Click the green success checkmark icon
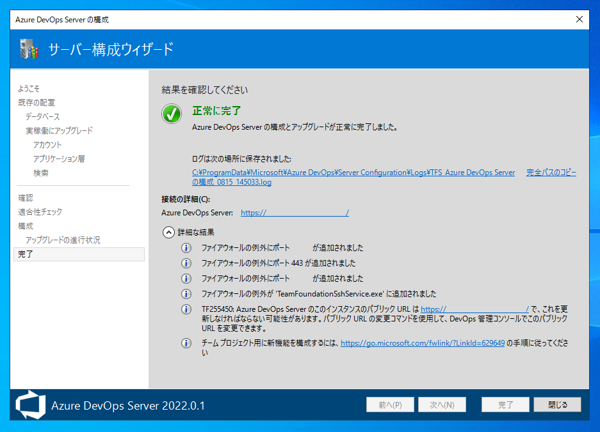Screen dimensions: 600x432 pyautogui.click(x=171, y=114)
